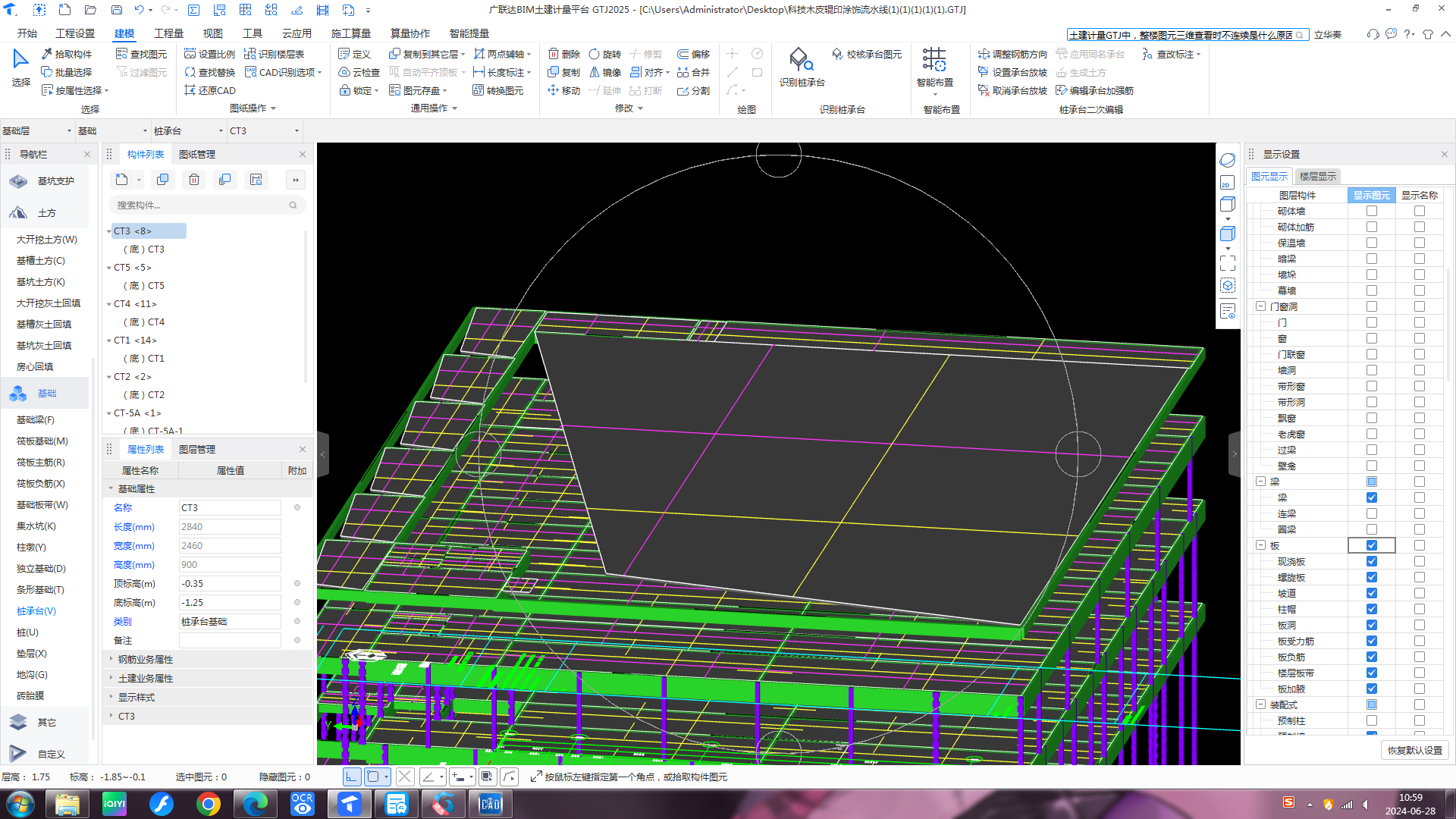Select (底) CT2 component in list
The image size is (1456, 819).
144,395
